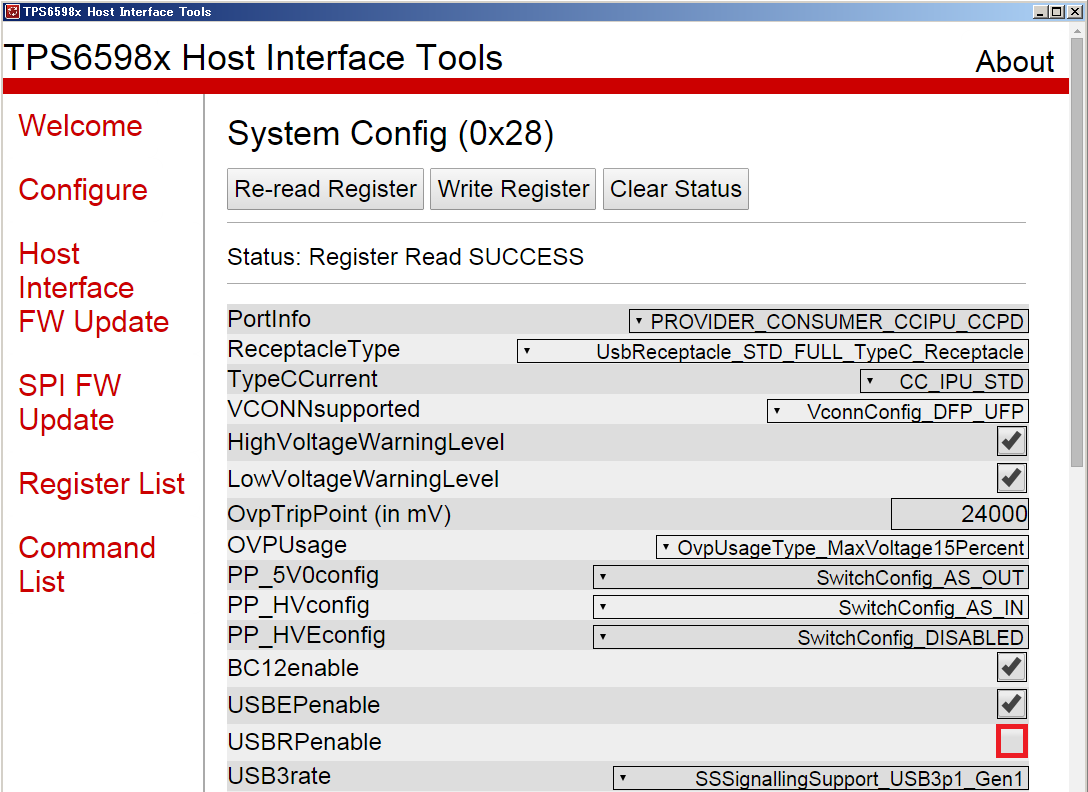Viewport: 1088px width, 792px height.
Task: Select a USB3rate dropdown value
Action: [820, 778]
